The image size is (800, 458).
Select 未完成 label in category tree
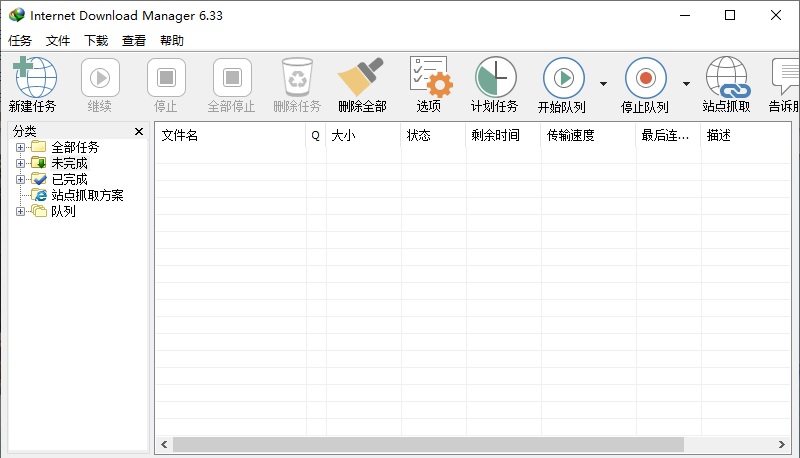pyautogui.click(x=69, y=163)
